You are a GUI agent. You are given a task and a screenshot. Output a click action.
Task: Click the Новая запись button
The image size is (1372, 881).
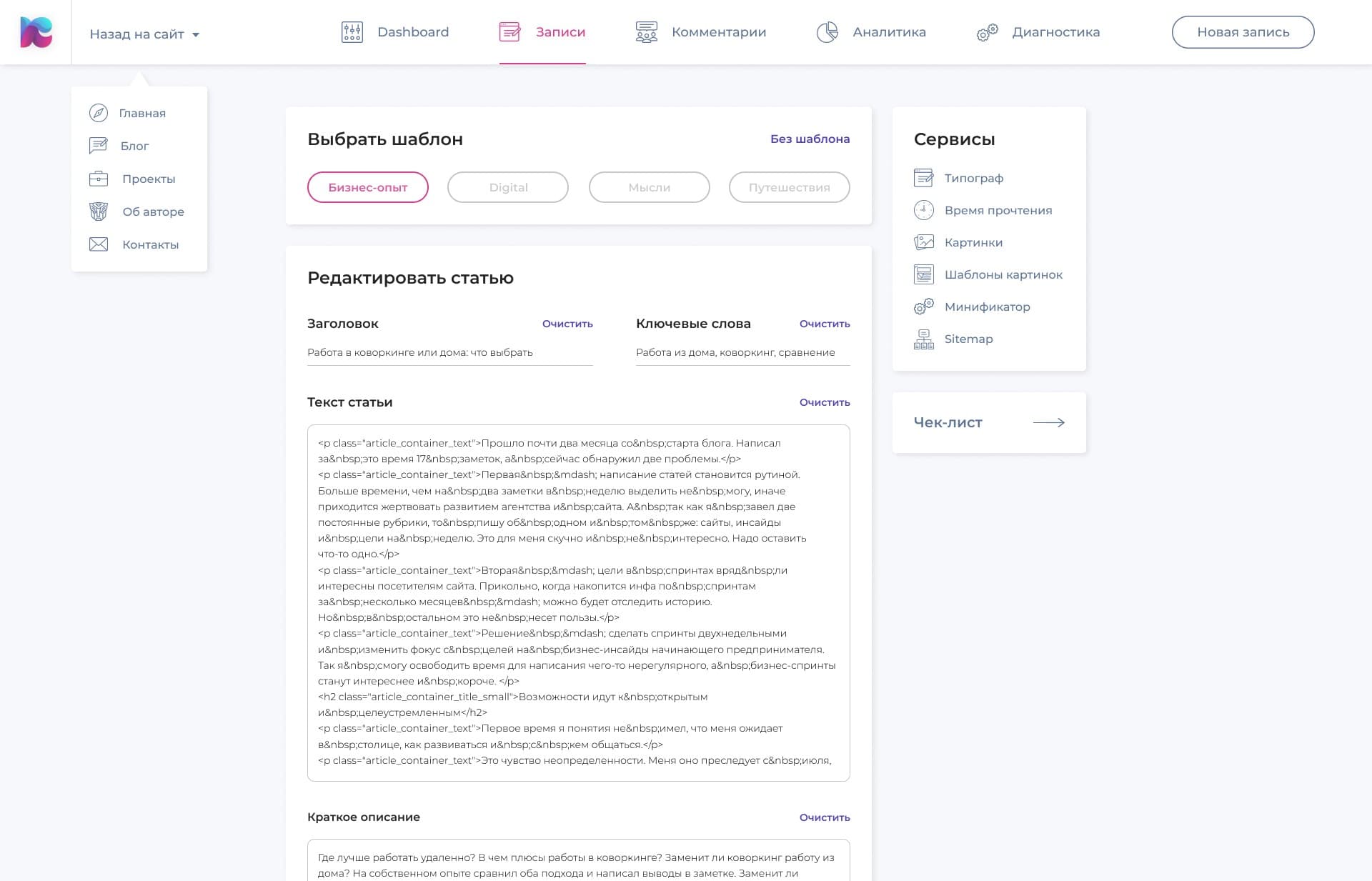[x=1243, y=32]
